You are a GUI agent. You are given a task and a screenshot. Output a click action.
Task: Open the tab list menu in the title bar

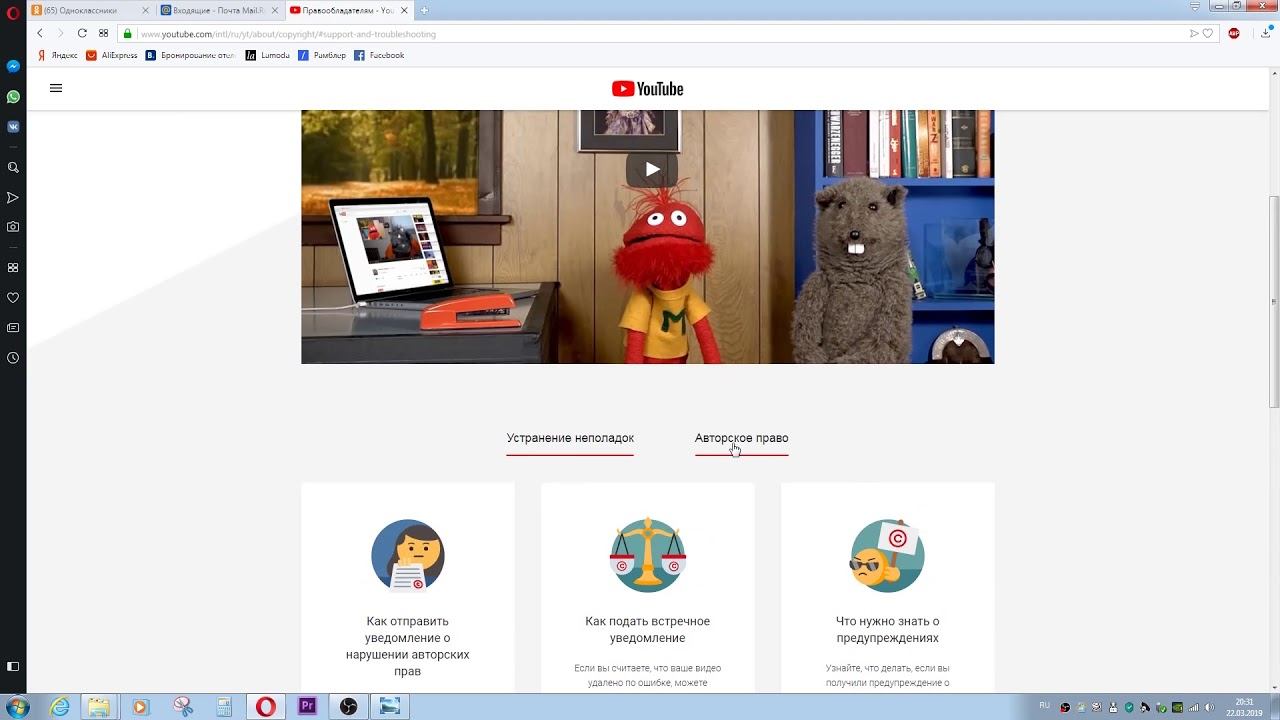[1195, 7]
